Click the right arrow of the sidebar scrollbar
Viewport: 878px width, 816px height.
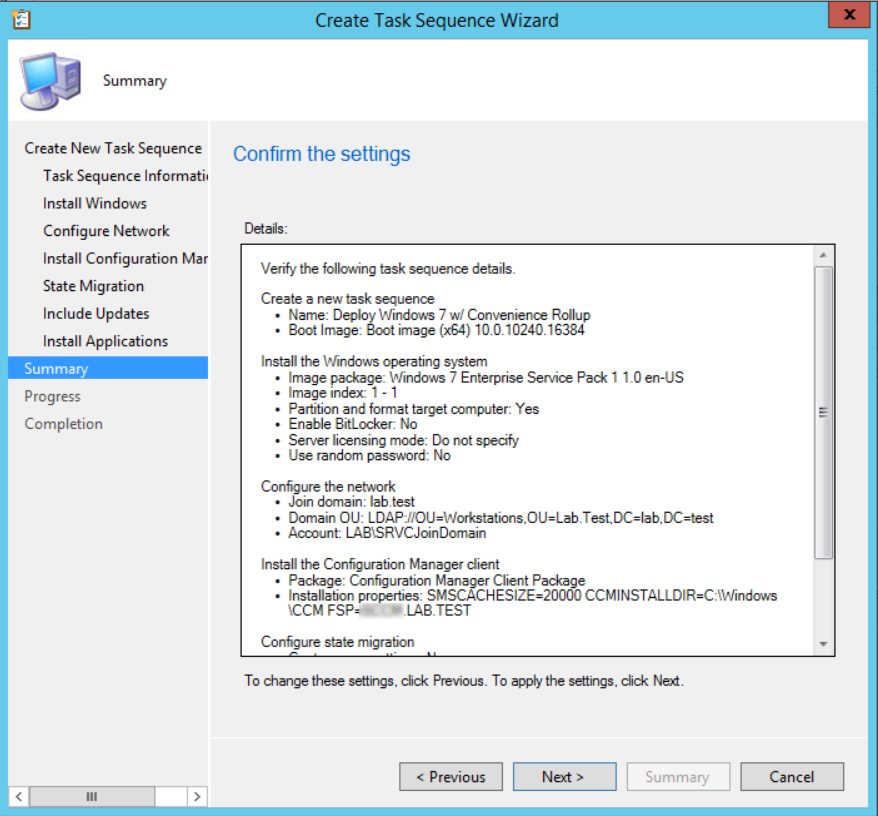197,796
